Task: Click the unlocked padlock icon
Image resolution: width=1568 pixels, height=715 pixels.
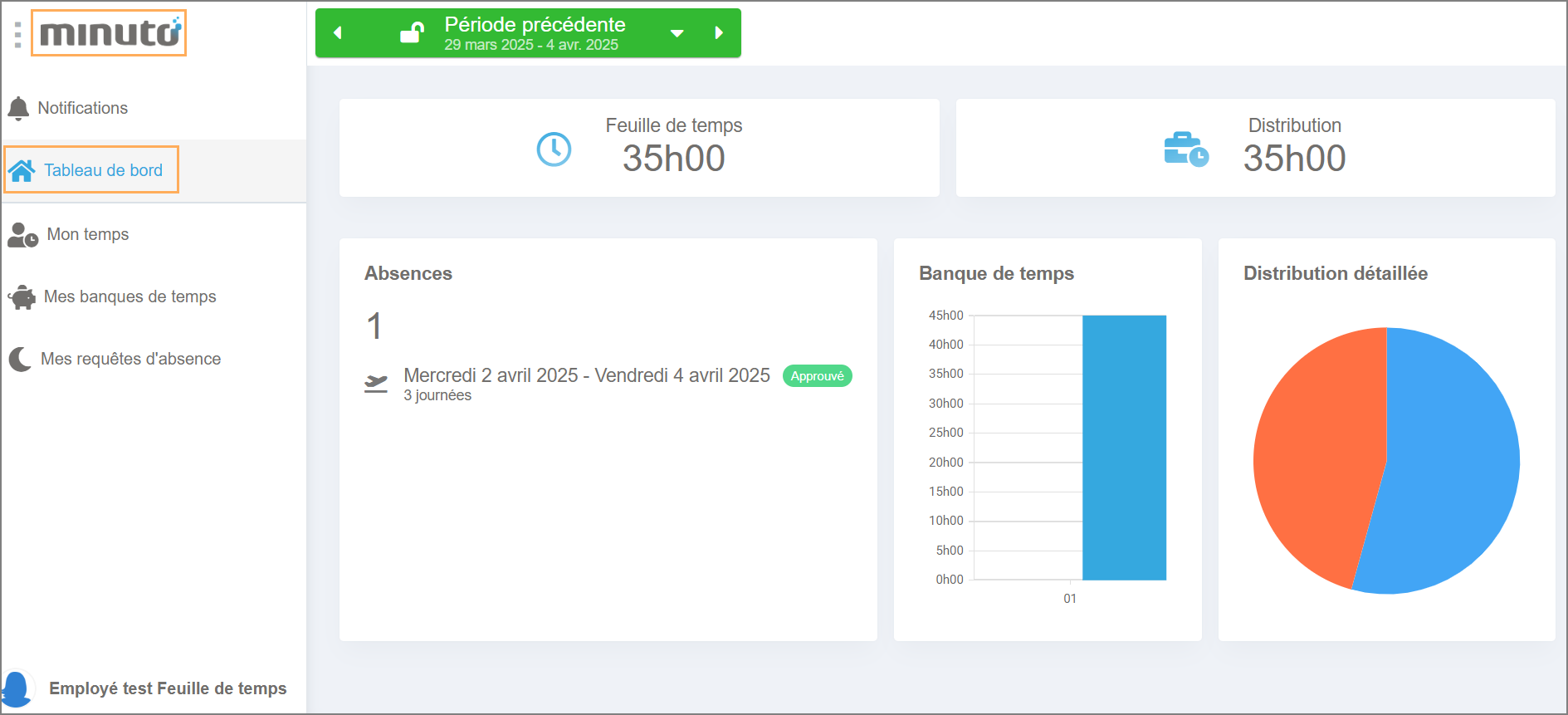Action: click(x=412, y=32)
